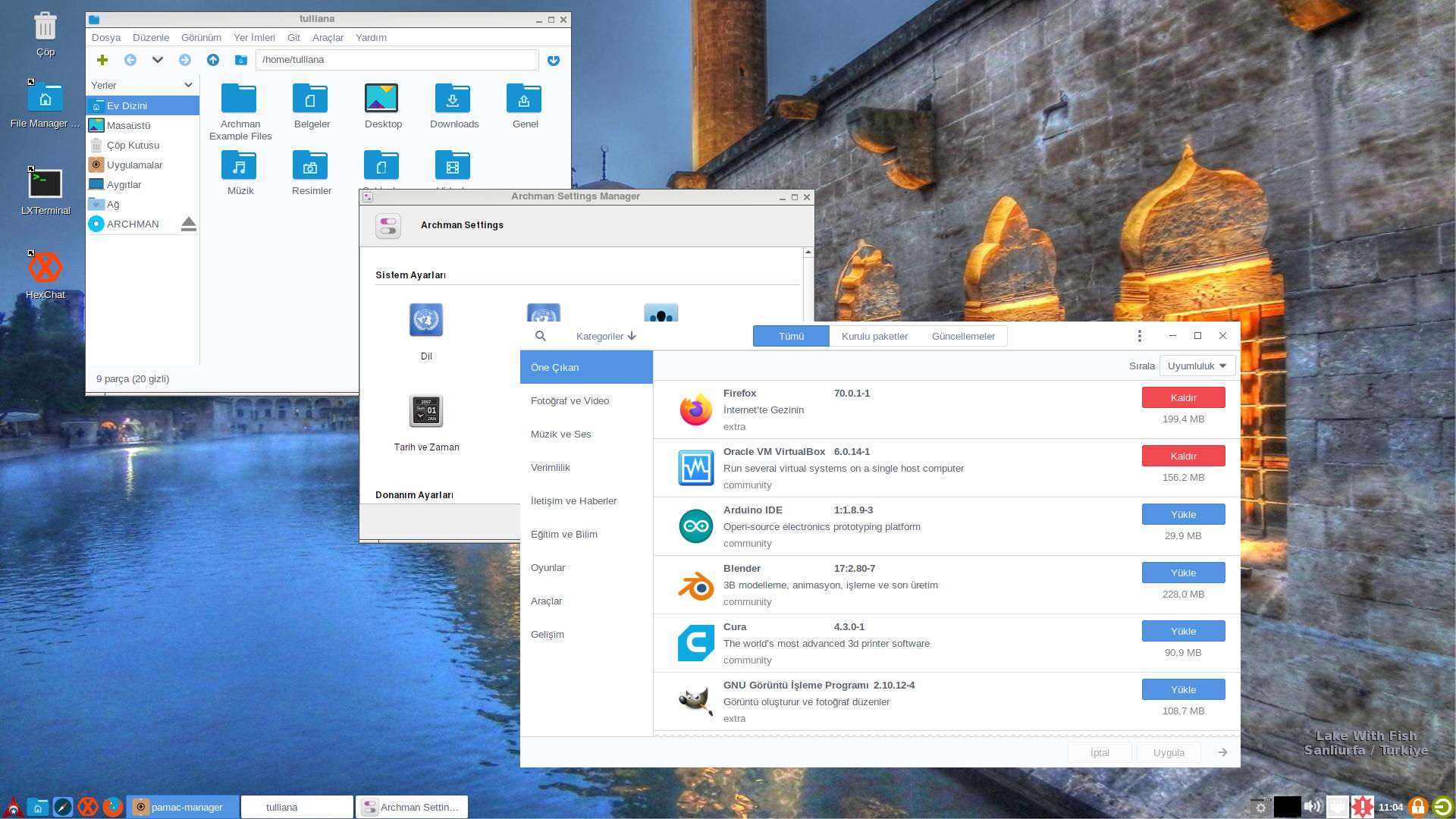
Task: Open the Desktop folder in file manager
Action: [x=382, y=106]
